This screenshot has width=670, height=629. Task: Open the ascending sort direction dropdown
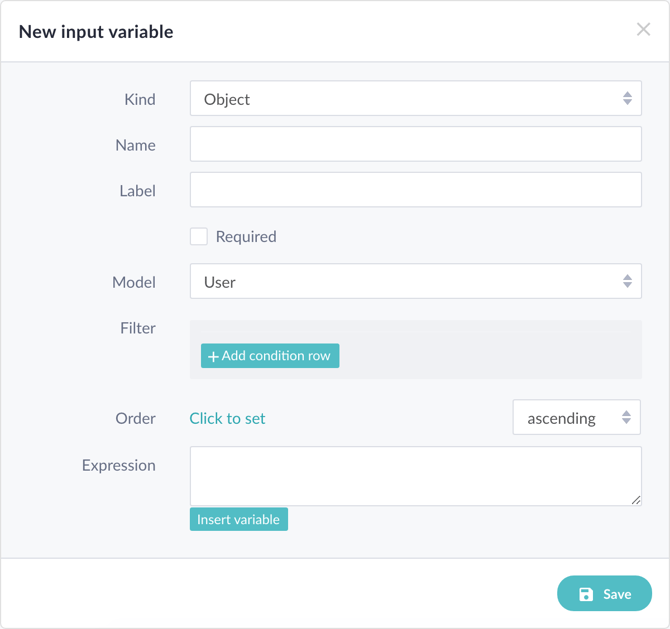pos(576,417)
